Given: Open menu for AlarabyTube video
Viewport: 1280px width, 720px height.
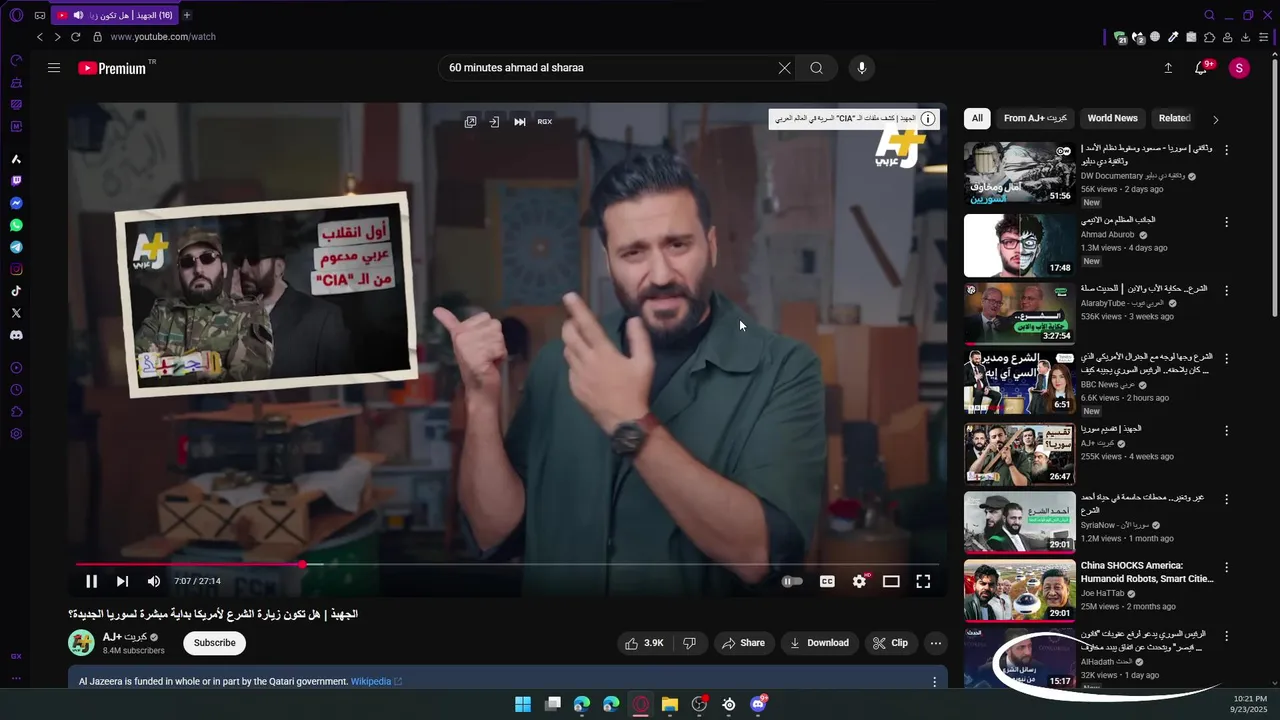Looking at the screenshot, I should point(1227,289).
